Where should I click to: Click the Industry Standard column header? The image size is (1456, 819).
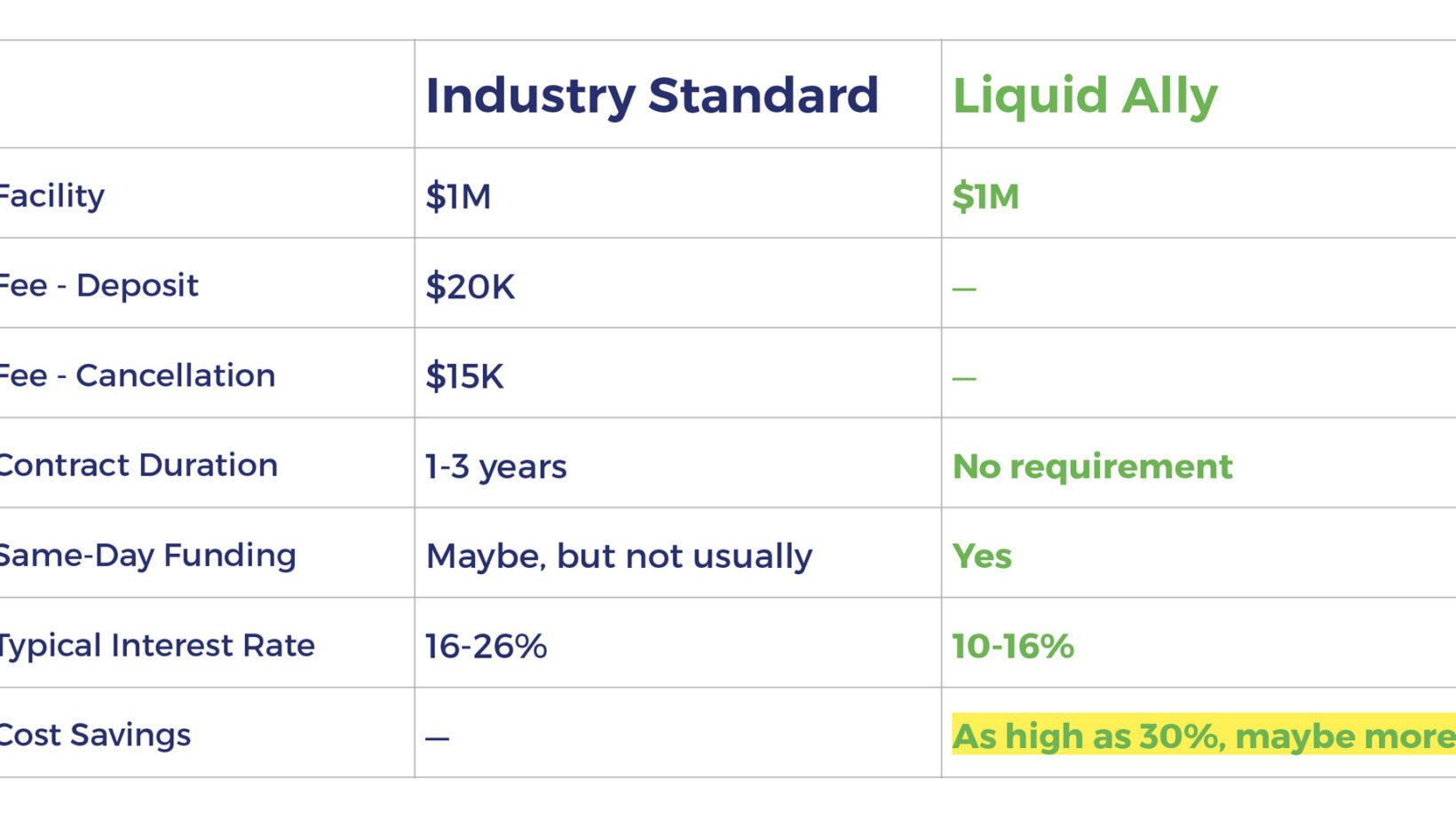652,95
